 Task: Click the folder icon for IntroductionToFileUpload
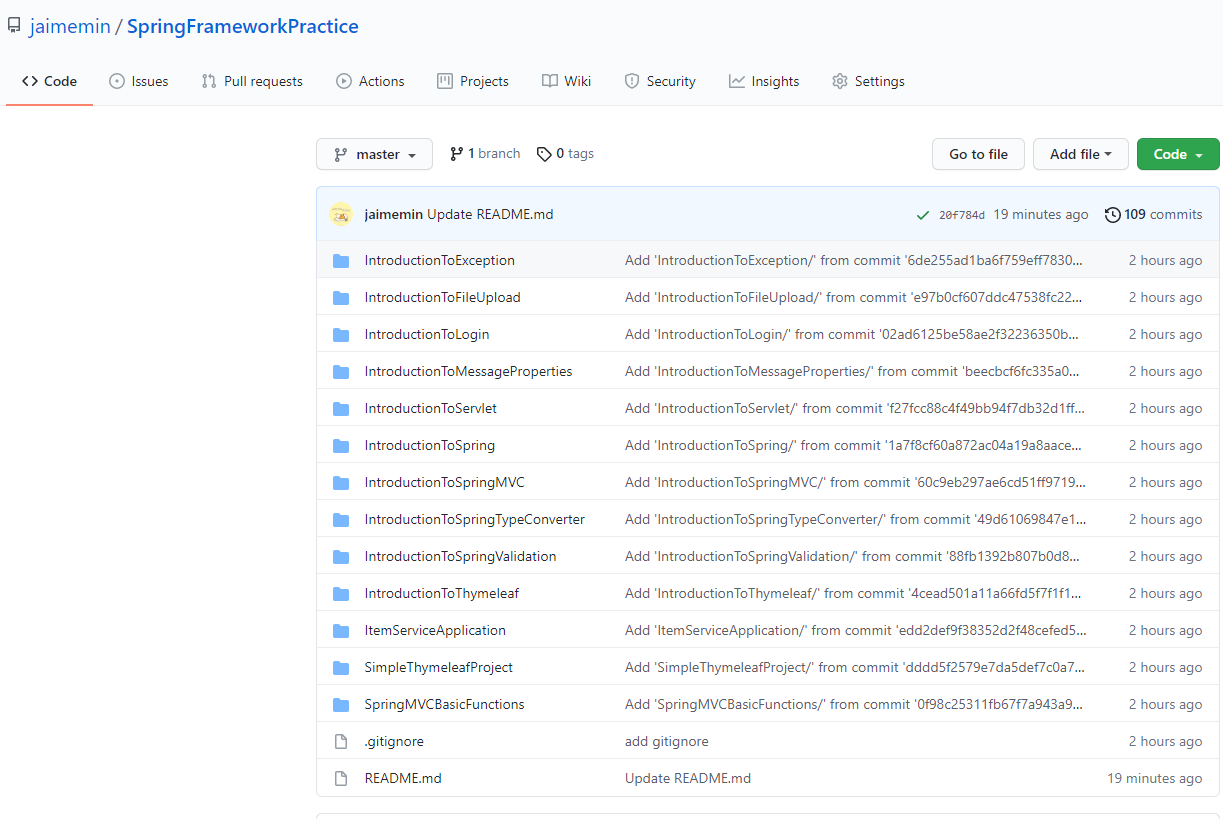tap(341, 298)
